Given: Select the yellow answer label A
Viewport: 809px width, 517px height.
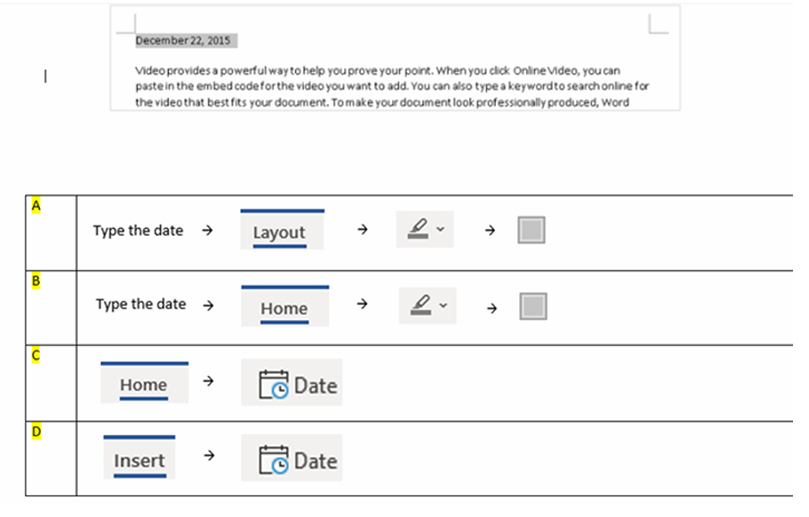Looking at the screenshot, I should click(x=36, y=205).
